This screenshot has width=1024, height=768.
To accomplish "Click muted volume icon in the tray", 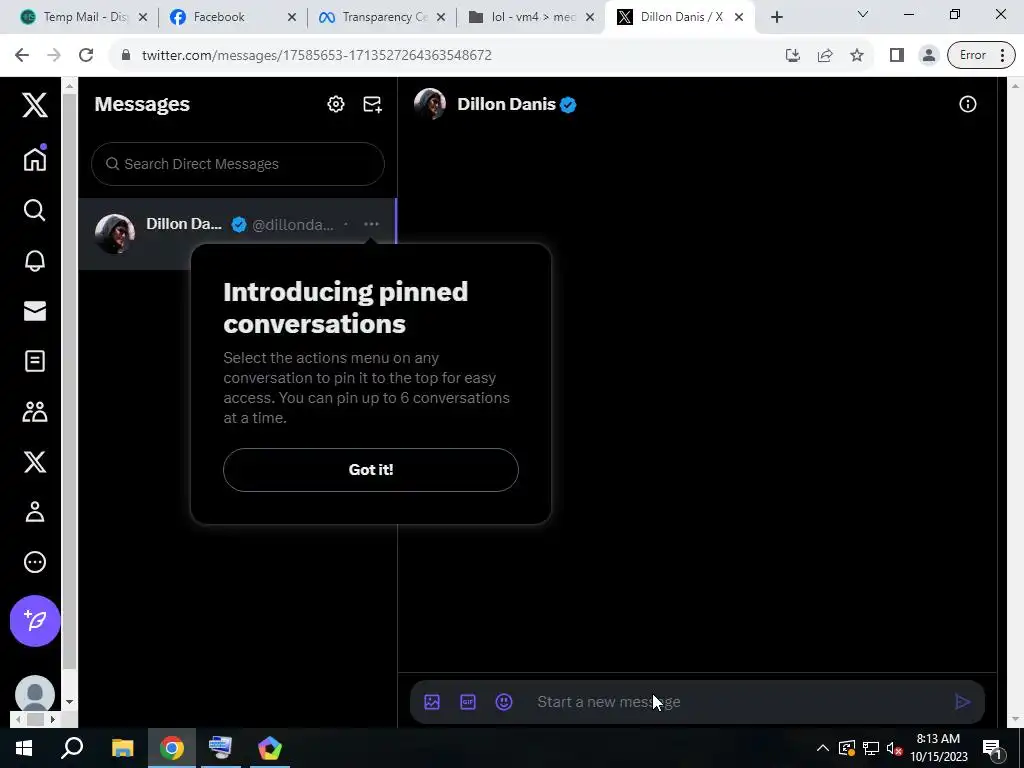I will click(x=895, y=748).
